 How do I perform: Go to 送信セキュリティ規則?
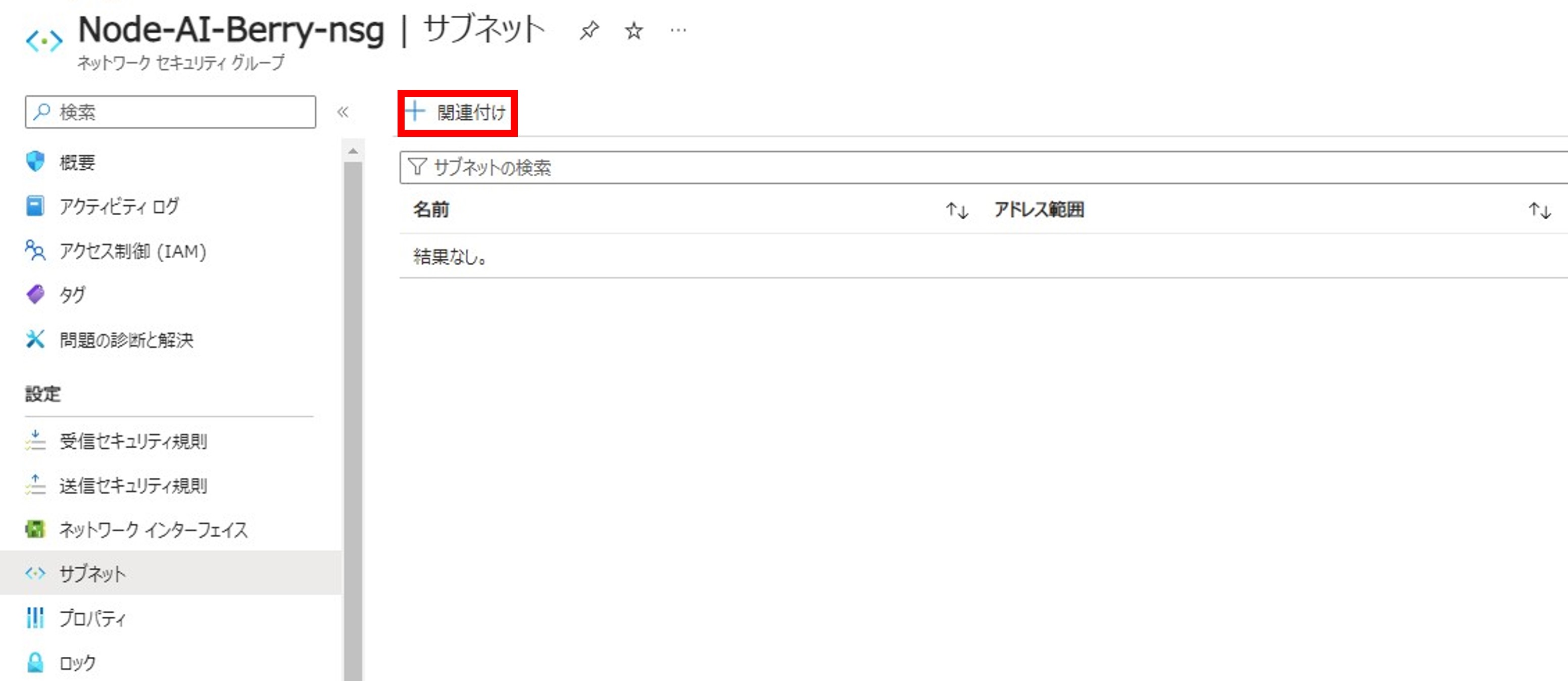tap(133, 485)
